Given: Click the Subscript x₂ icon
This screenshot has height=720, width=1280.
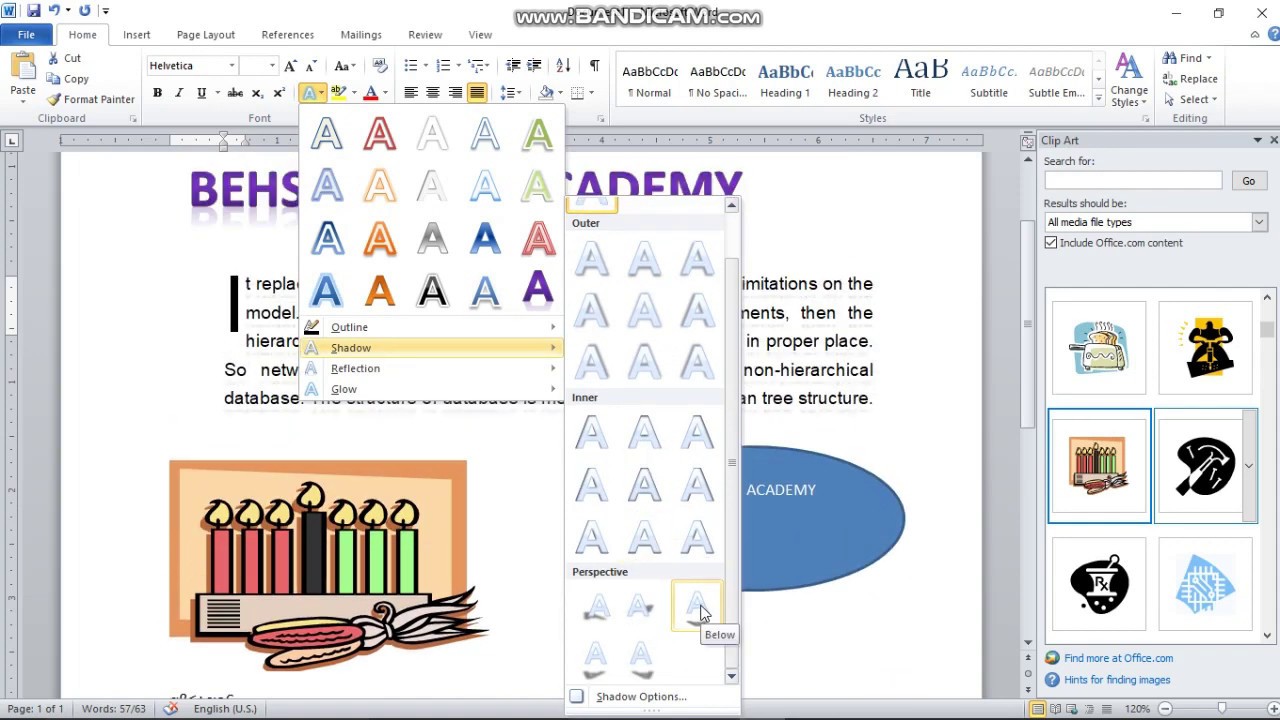Looking at the screenshot, I should [x=257, y=93].
